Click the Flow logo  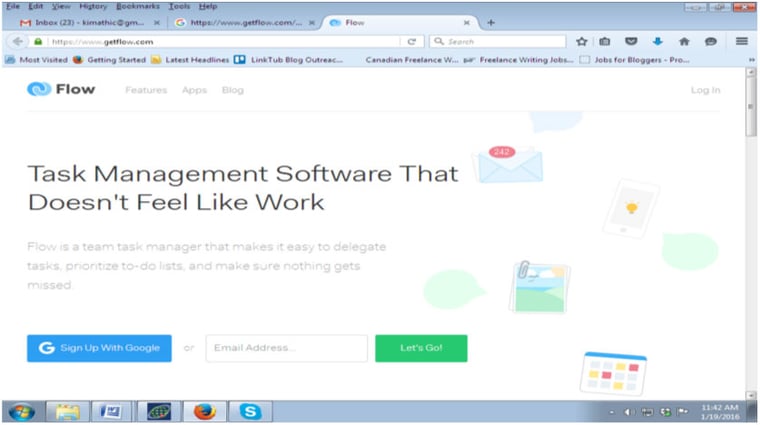tap(61, 89)
